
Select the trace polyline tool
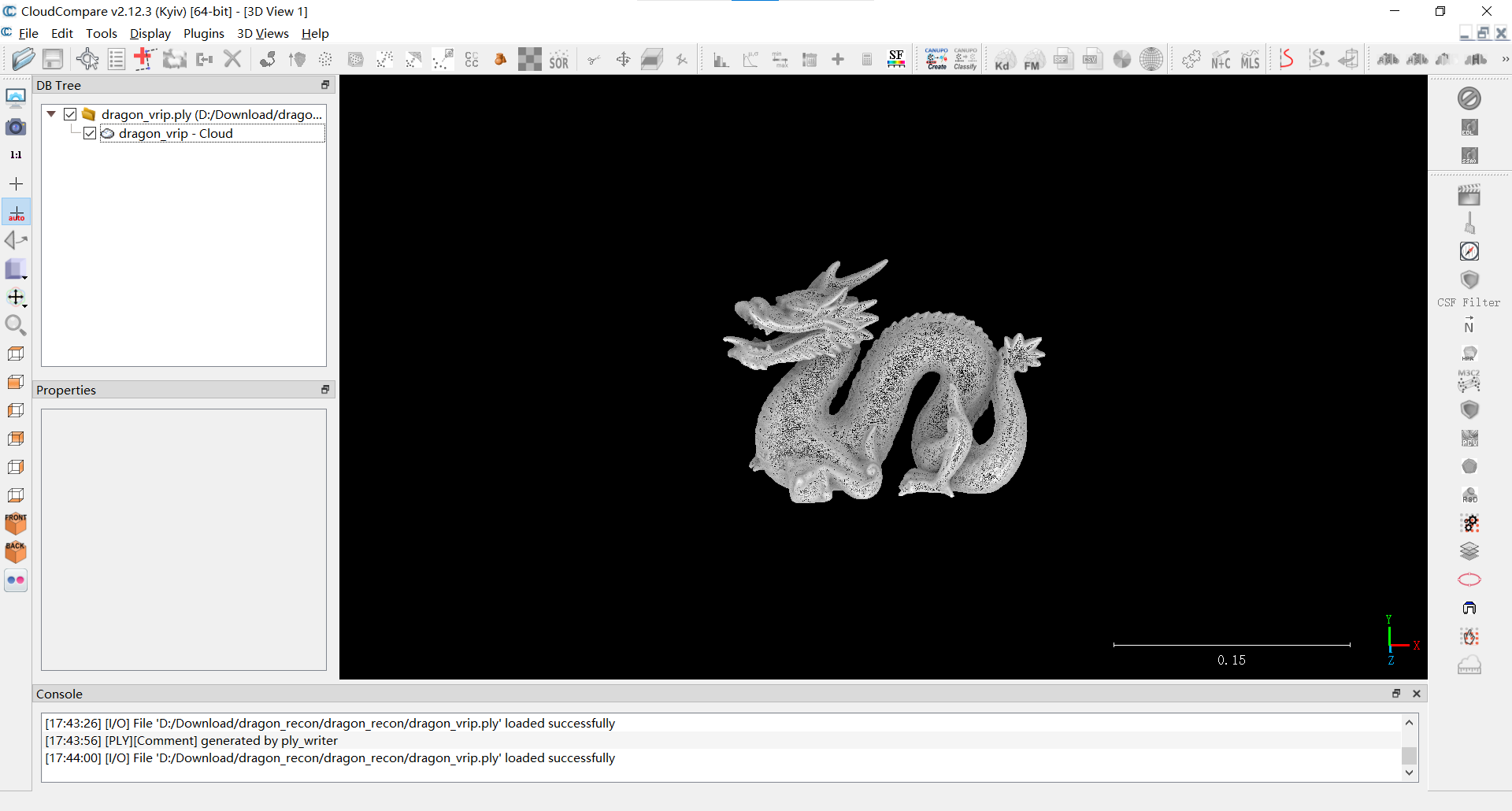pos(144,59)
